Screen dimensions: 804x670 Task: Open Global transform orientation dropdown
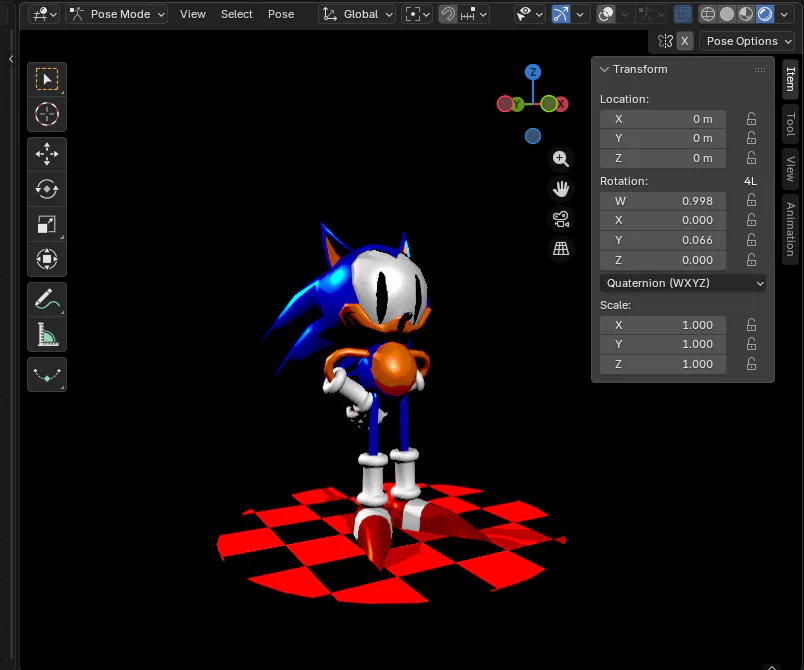click(x=357, y=14)
